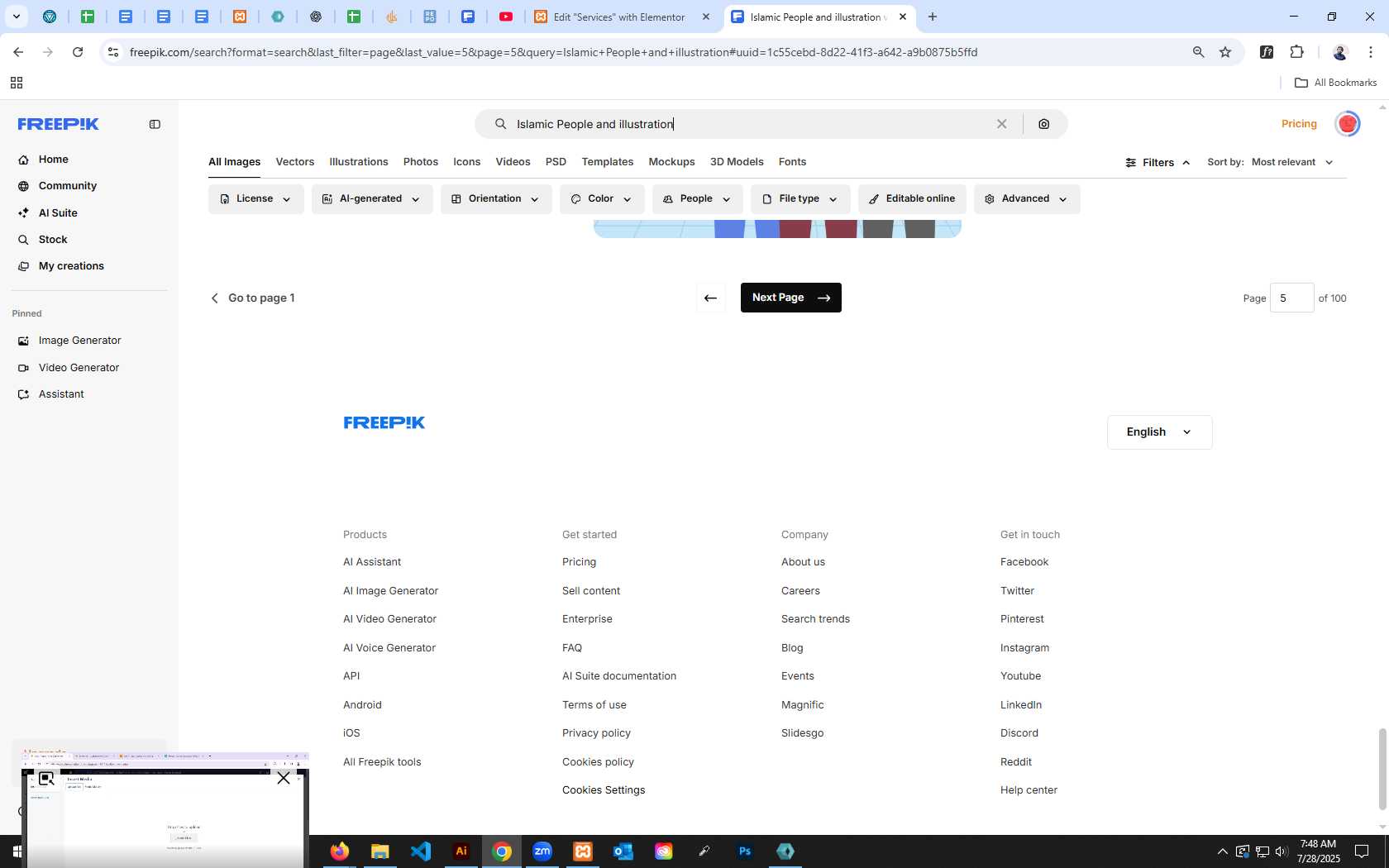
Task: Click the Pricing link in header
Action: [x=1299, y=124]
